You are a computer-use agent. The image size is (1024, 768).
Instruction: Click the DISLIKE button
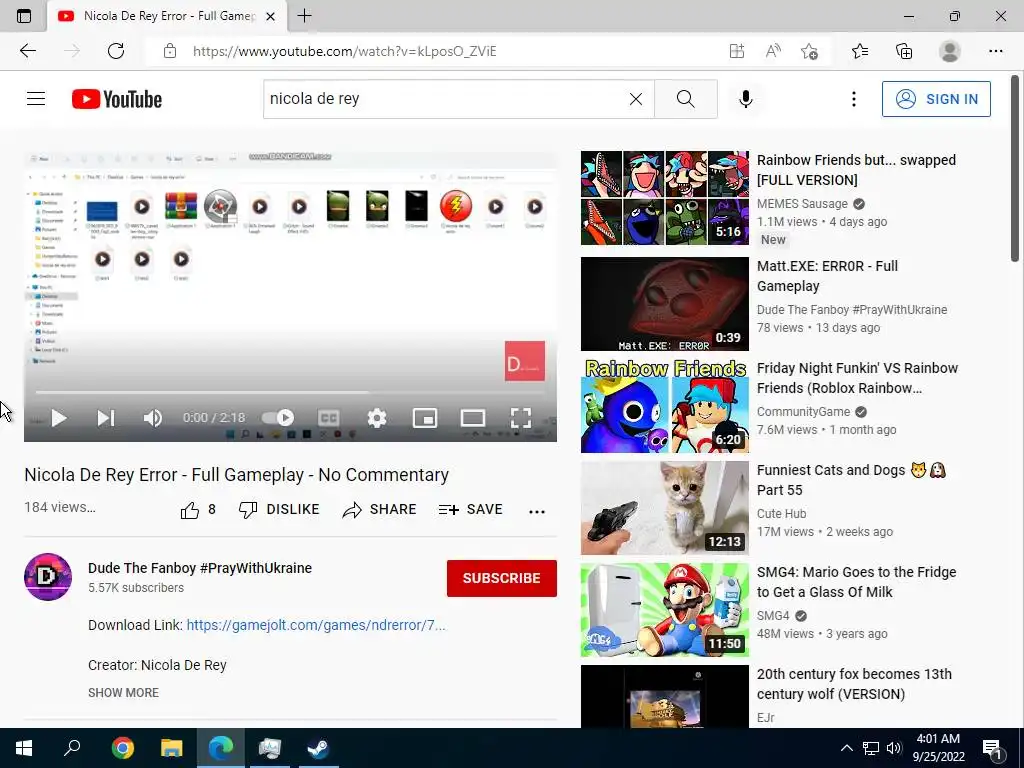[279, 510]
